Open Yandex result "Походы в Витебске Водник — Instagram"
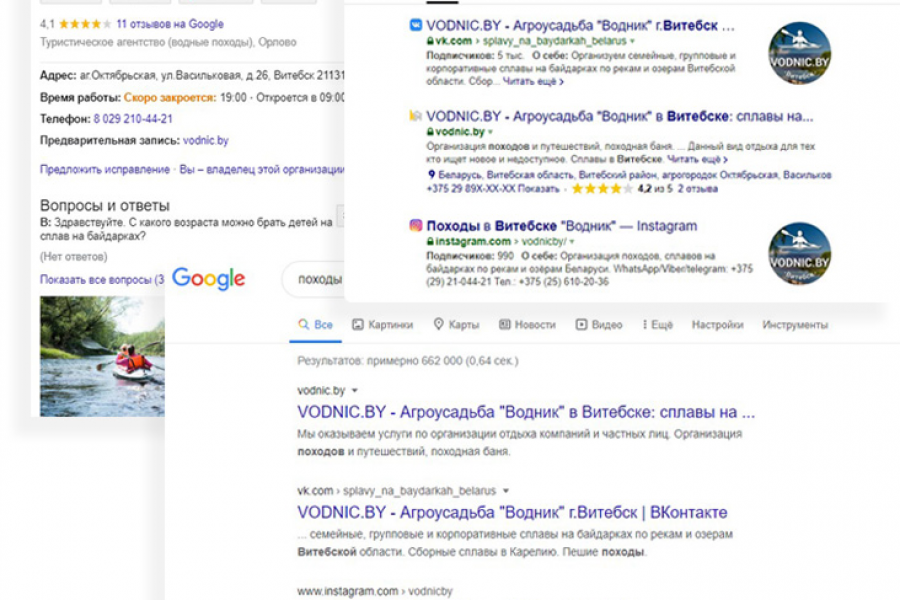900x600 pixels. pos(561,226)
